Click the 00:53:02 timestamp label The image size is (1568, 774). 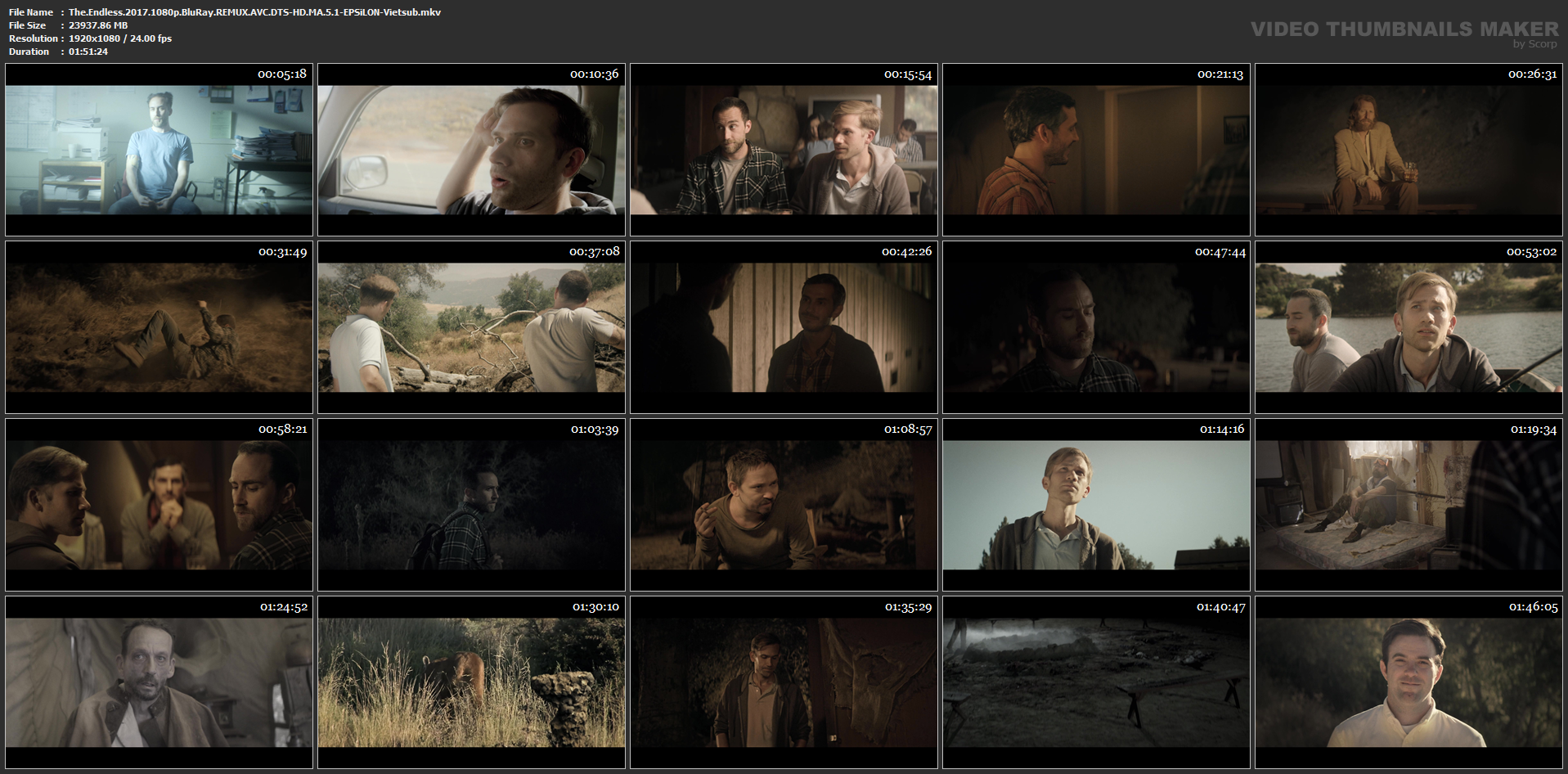(1531, 251)
